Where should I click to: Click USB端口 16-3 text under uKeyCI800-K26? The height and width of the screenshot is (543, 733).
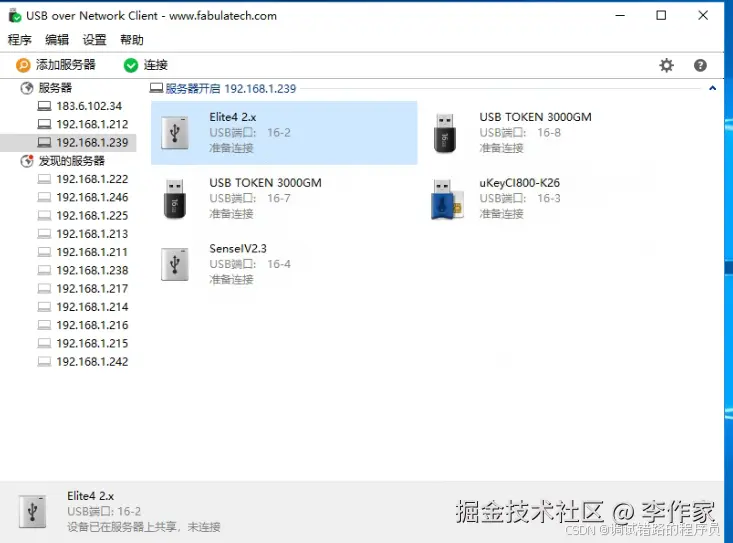[x=520, y=198]
